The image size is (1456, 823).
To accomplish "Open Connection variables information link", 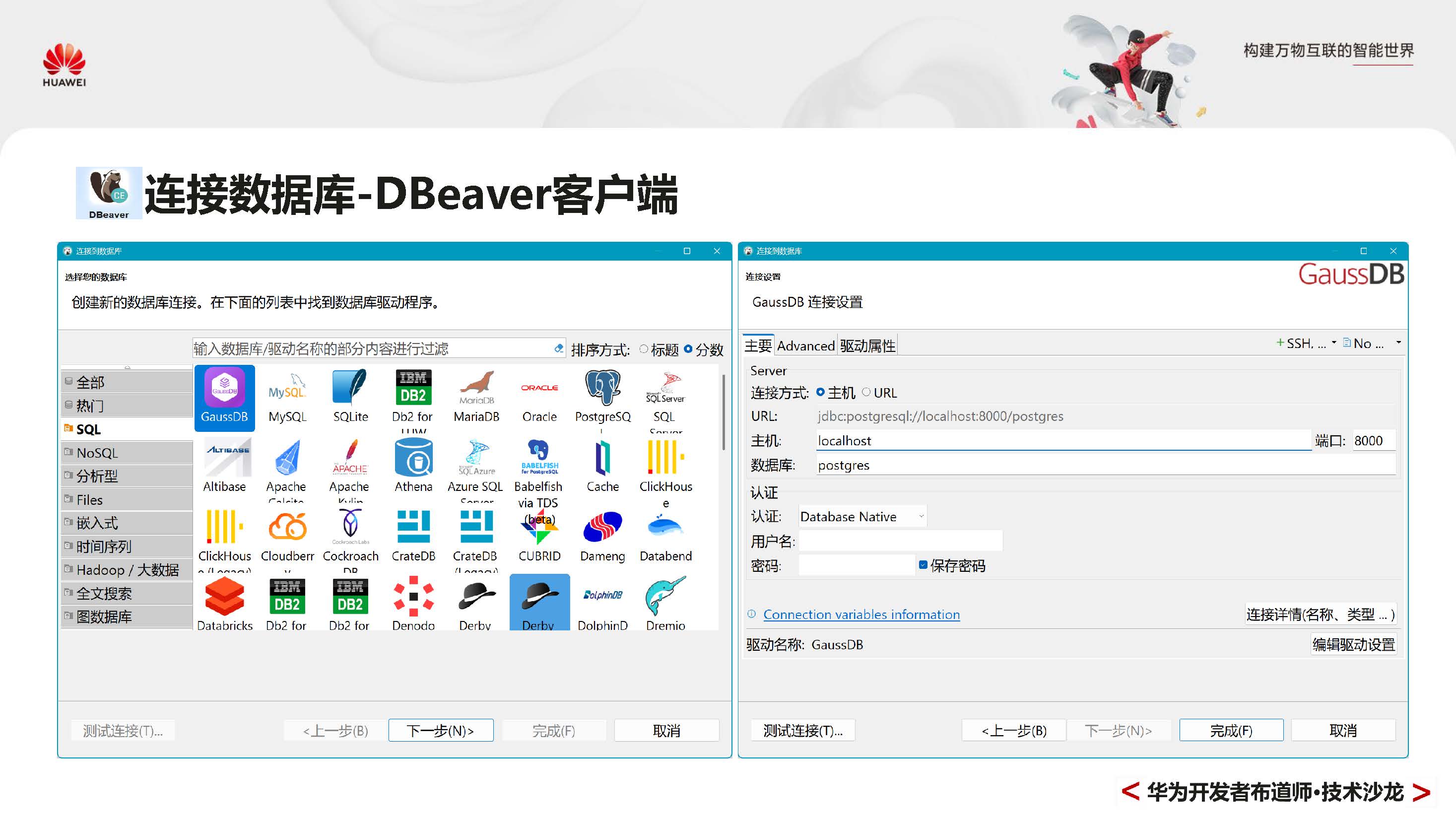I will (x=861, y=615).
